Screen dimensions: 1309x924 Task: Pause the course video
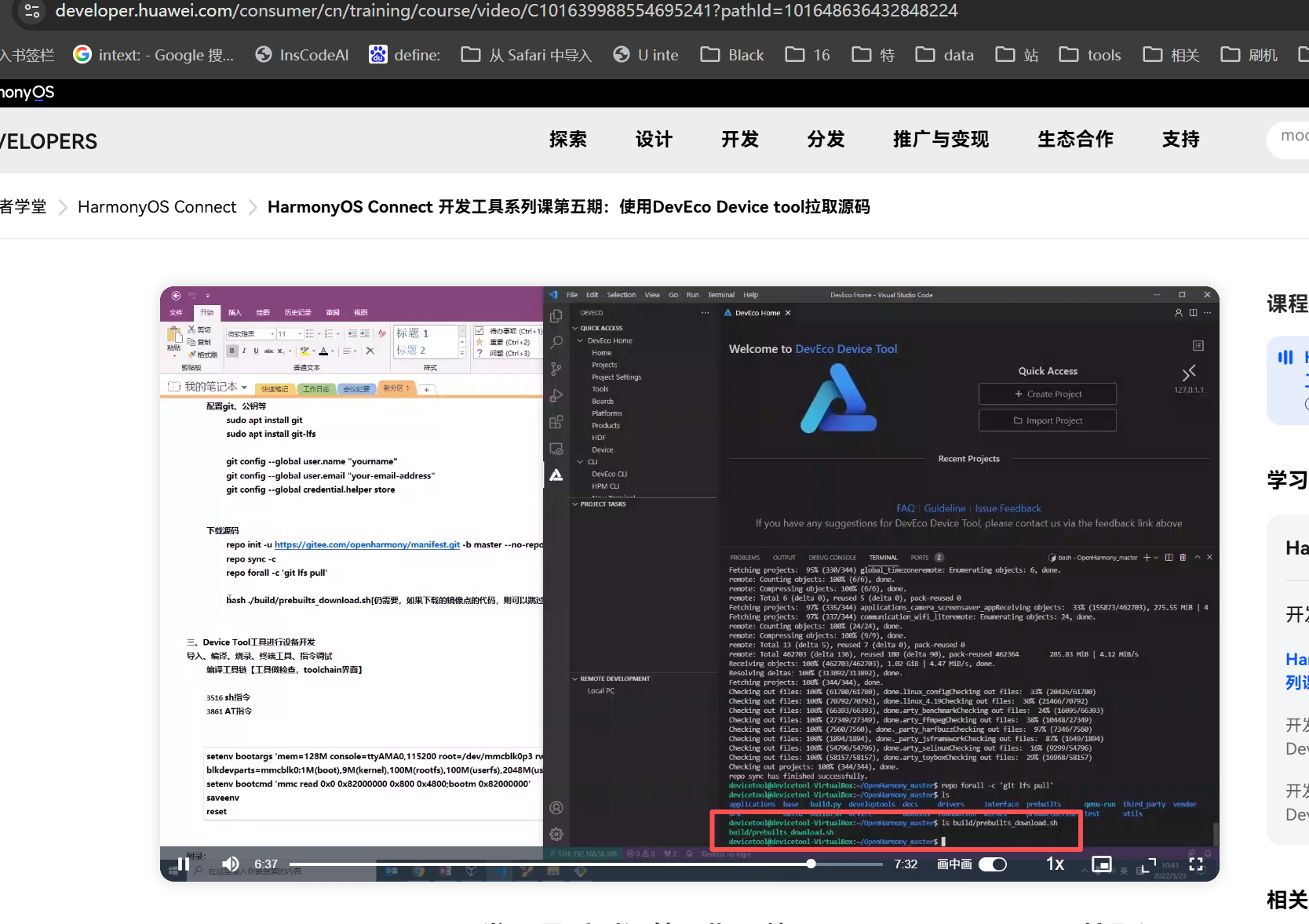(x=182, y=864)
